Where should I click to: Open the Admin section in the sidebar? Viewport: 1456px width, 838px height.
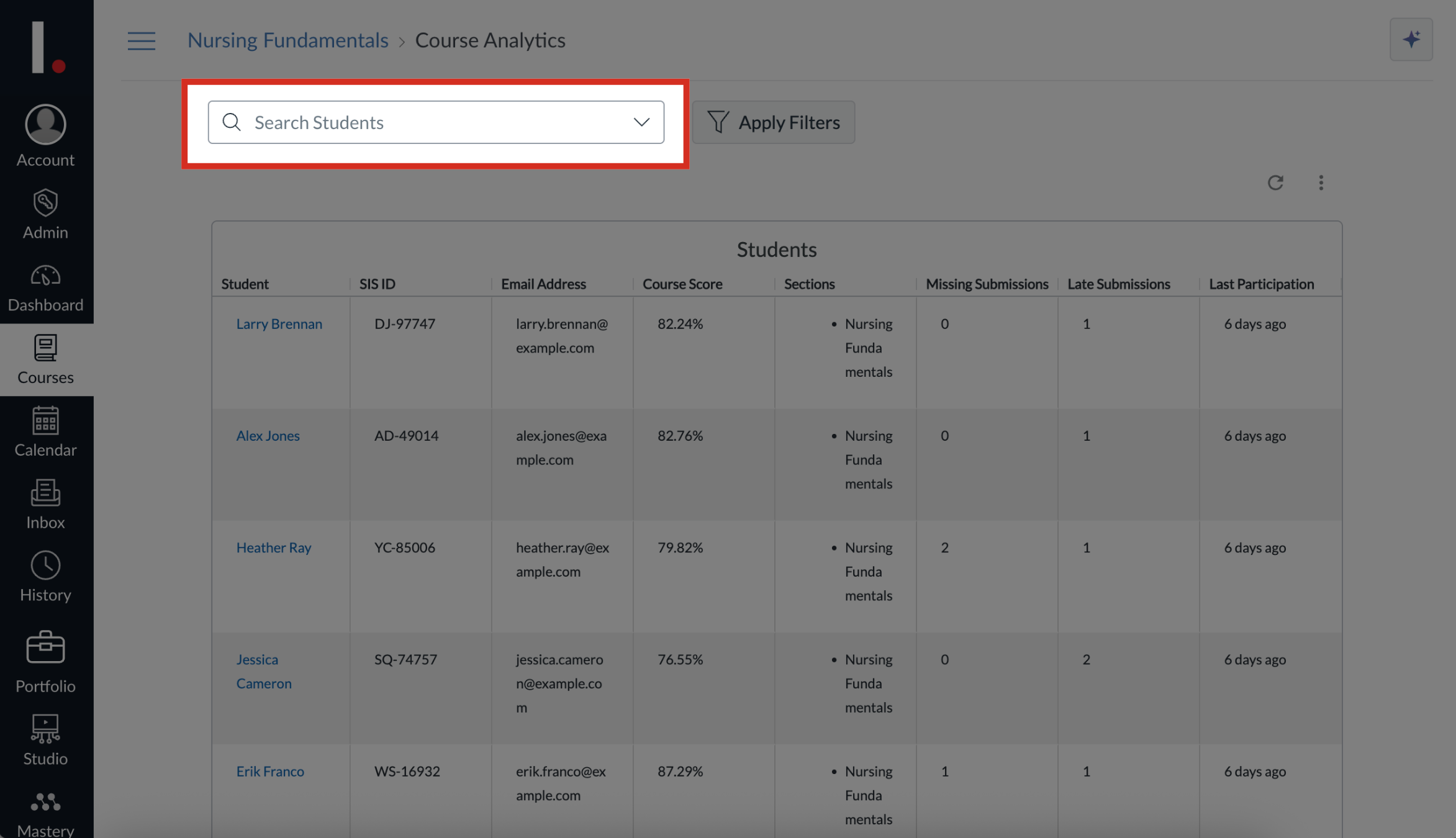click(45, 214)
